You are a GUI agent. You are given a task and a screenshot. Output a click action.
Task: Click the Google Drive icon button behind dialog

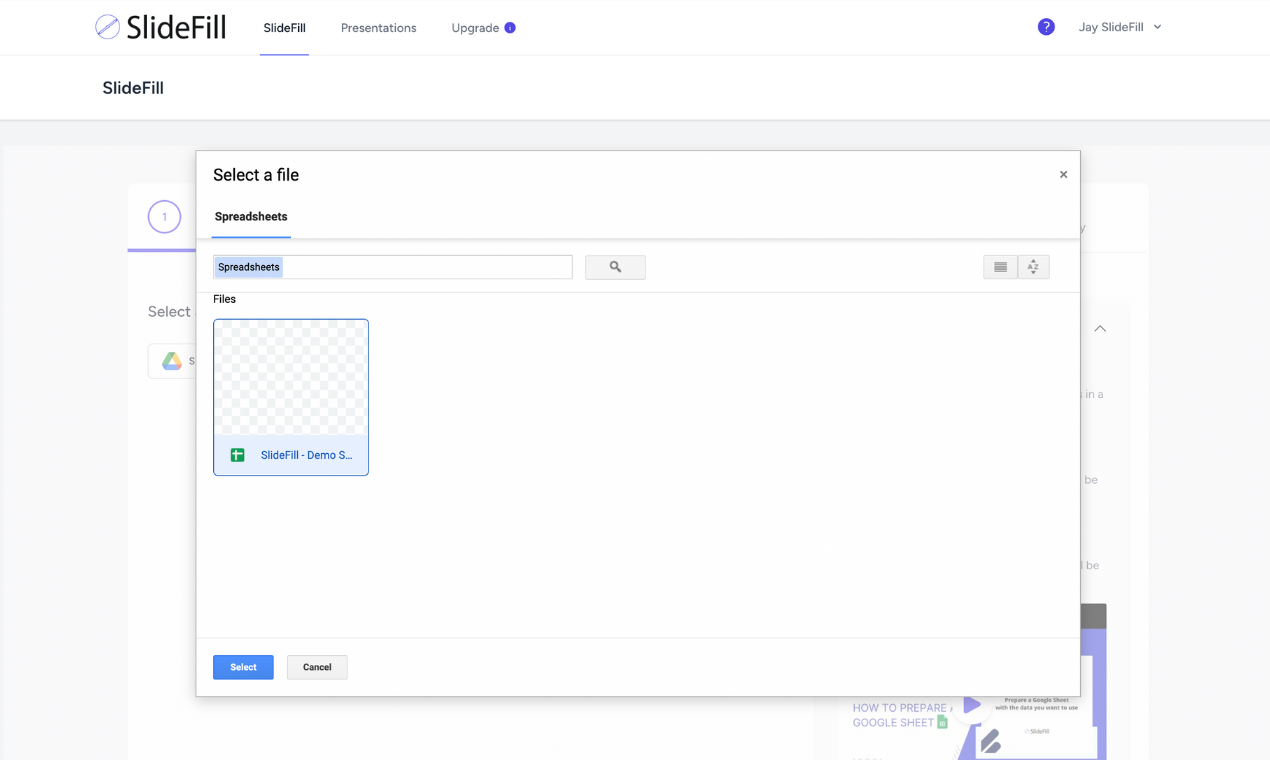point(173,361)
